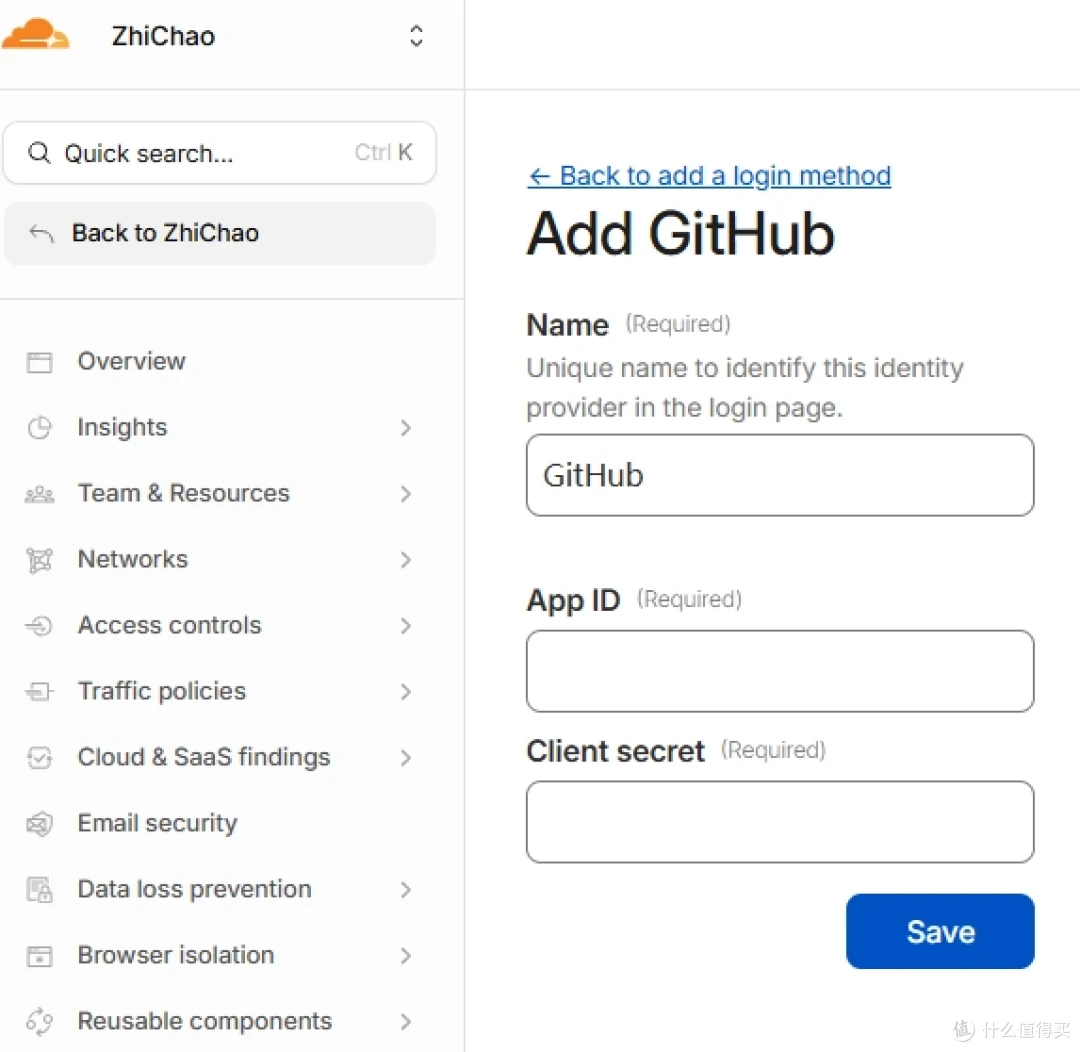Click the return arrow icon beside Back to ZhiChao
The width and height of the screenshot is (1080, 1052).
point(41,234)
